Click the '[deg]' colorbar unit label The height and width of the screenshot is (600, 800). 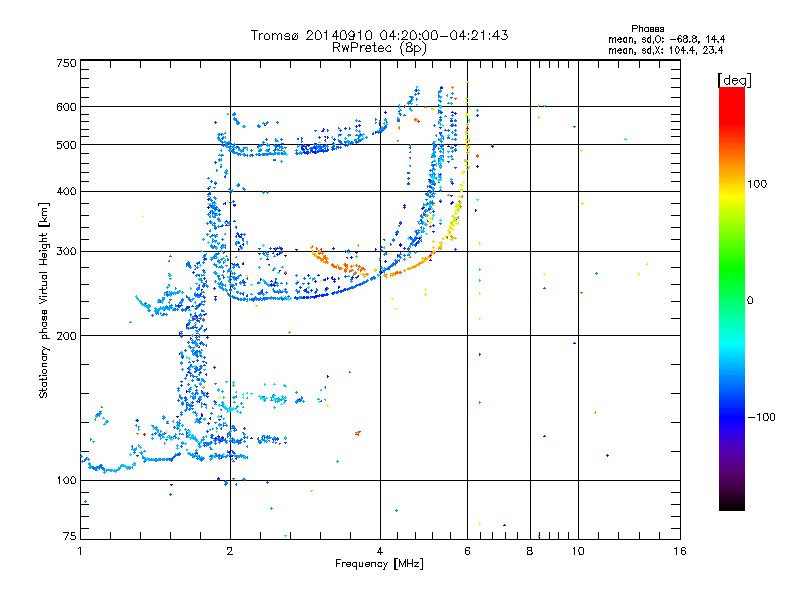click(734, 80)
